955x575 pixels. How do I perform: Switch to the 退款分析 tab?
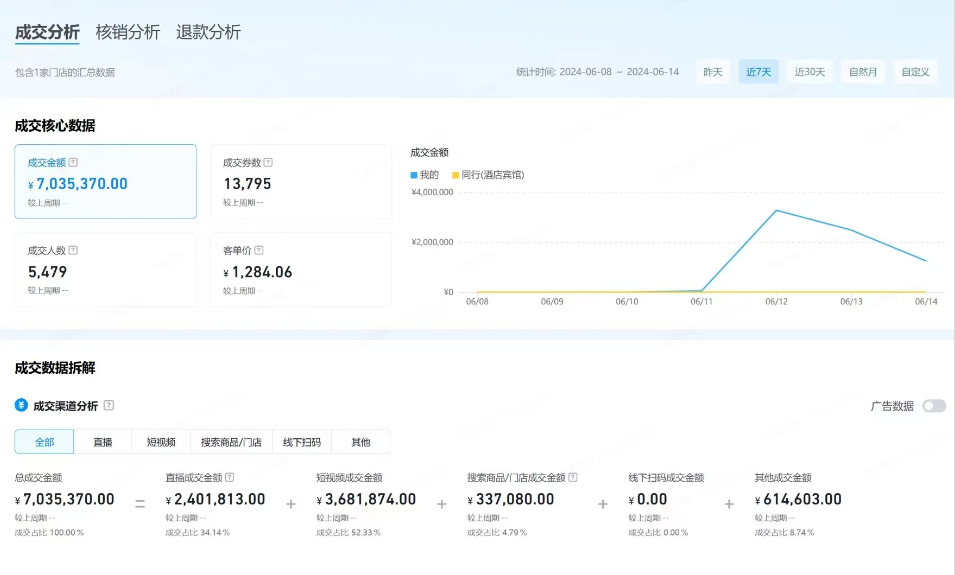coord(208,32)
